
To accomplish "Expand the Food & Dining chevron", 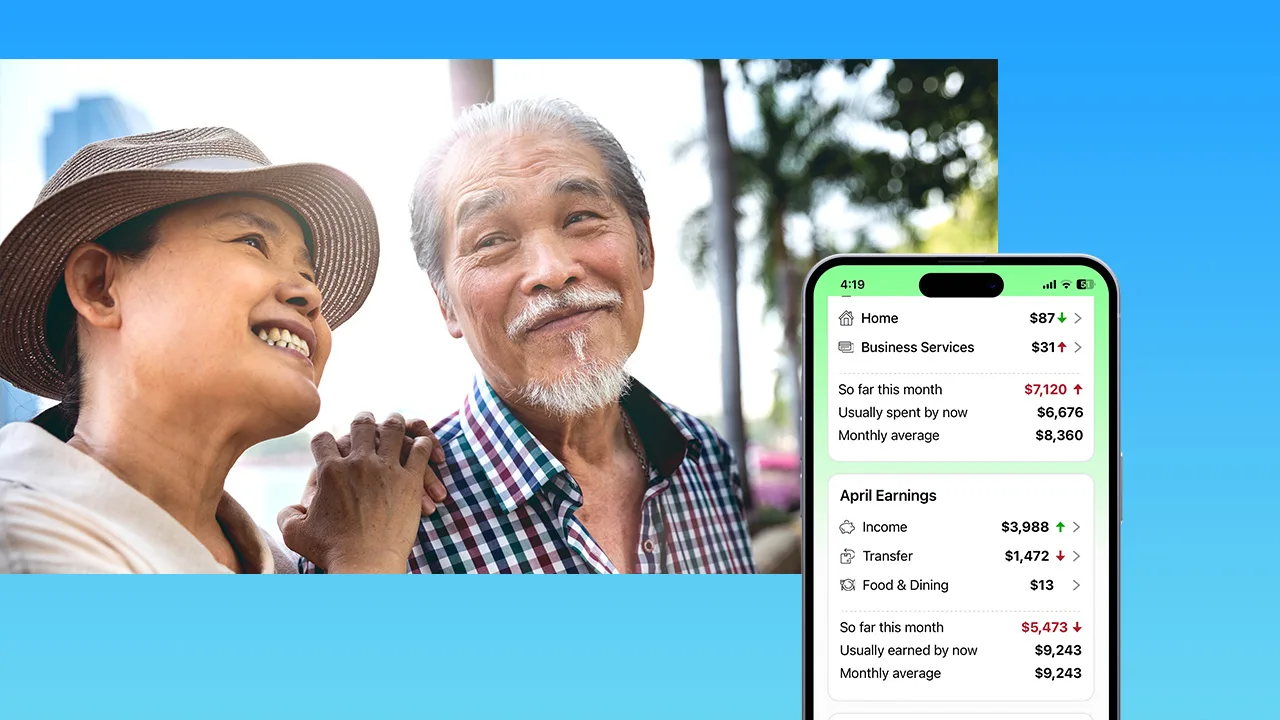I will pos(1077,585).
